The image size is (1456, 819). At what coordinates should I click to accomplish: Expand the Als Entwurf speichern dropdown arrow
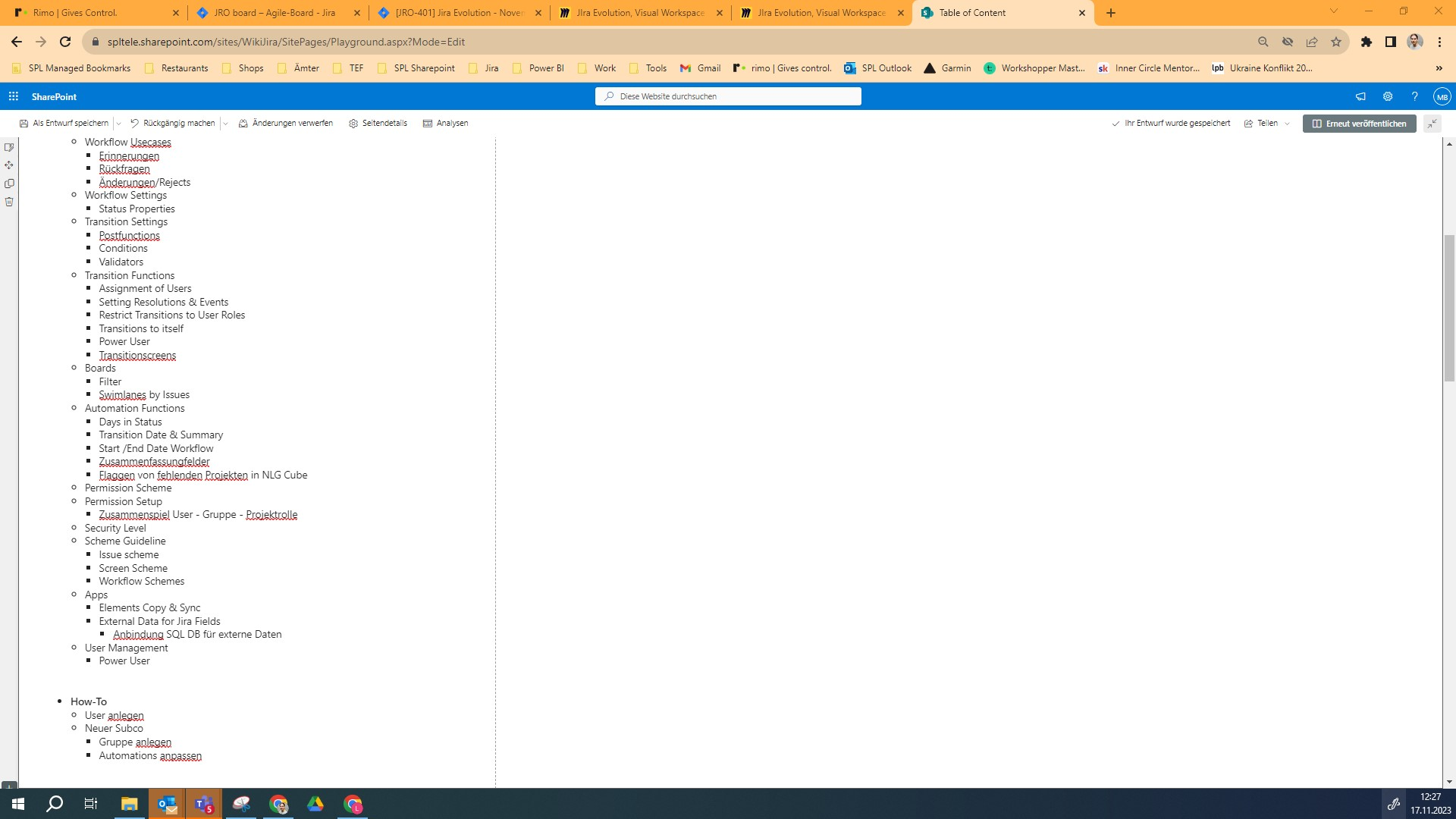point(118,124)
